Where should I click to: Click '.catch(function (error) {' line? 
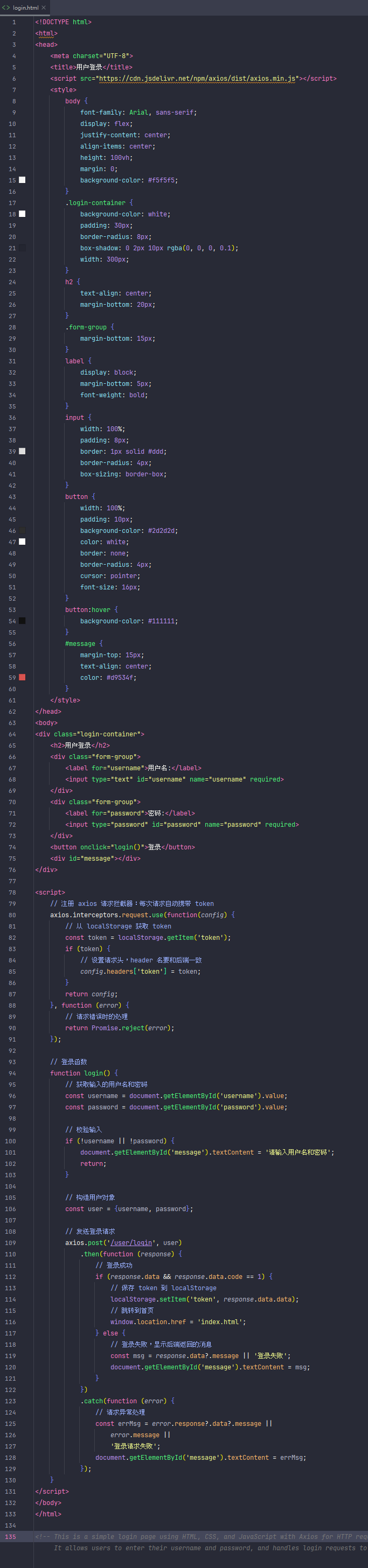click(127, 1401)
